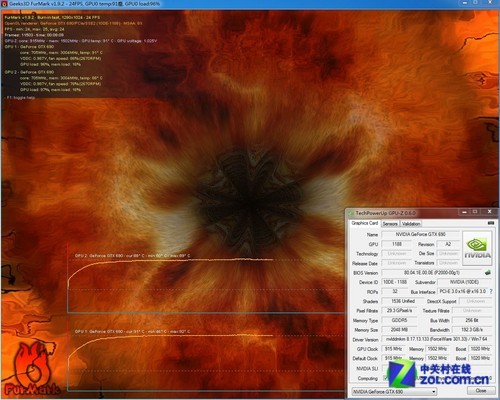Click the GPU 2 temperature graph label
This screenshot has width=500, height=400.
point(132,256)
